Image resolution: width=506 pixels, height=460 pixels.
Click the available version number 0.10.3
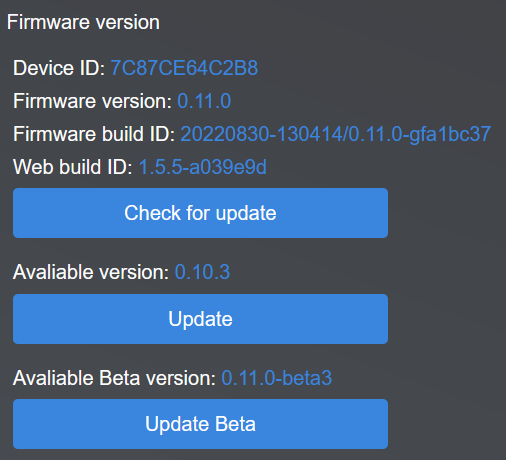pyautogui.click(x=202, y=272)
